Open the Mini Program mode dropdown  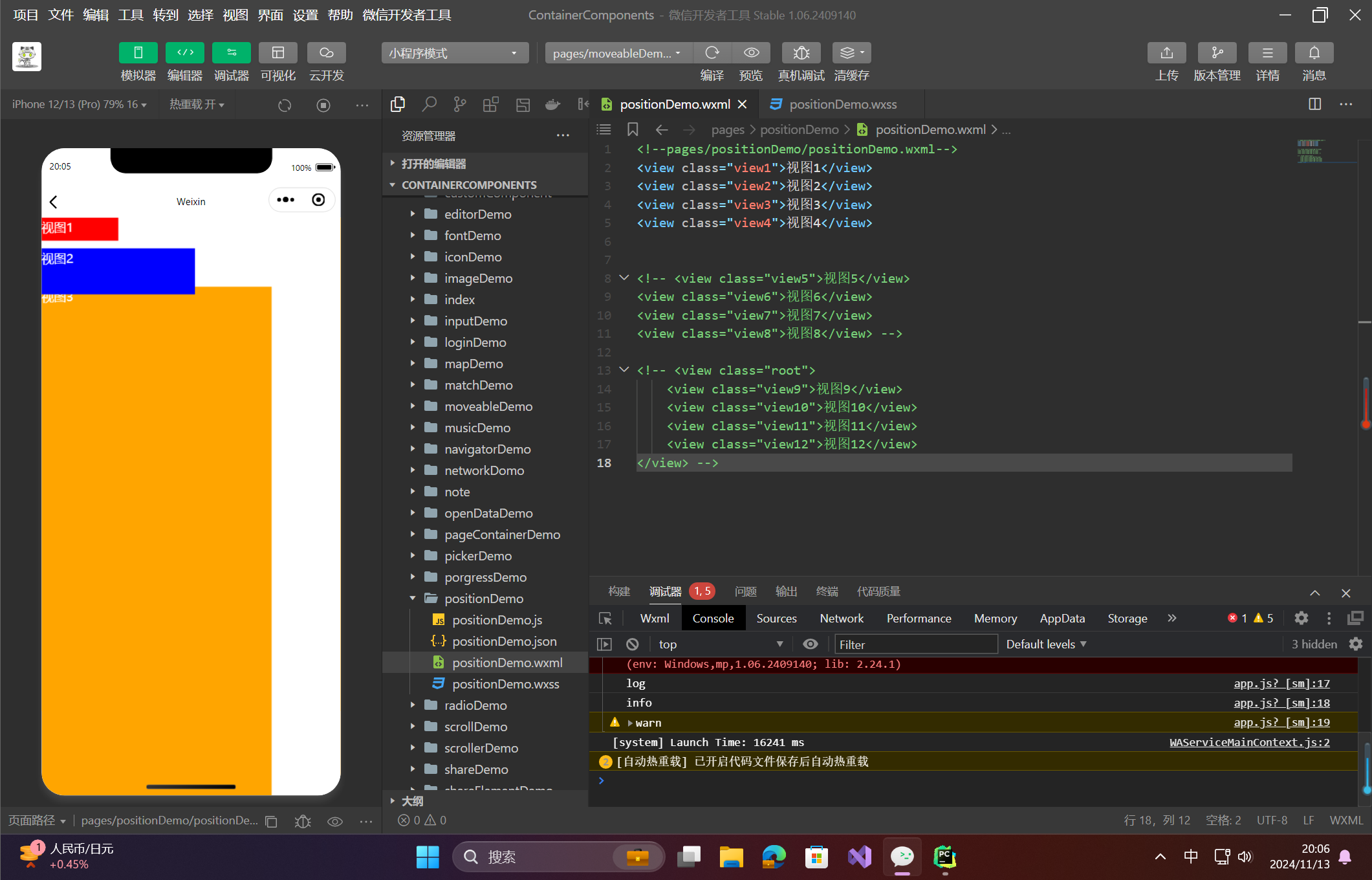coord(454,53)
